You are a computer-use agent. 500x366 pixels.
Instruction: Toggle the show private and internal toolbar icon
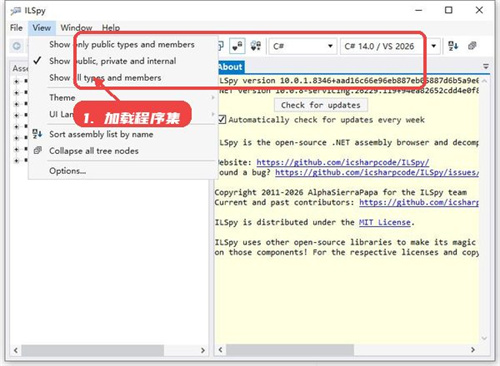[x=237, y=46]
